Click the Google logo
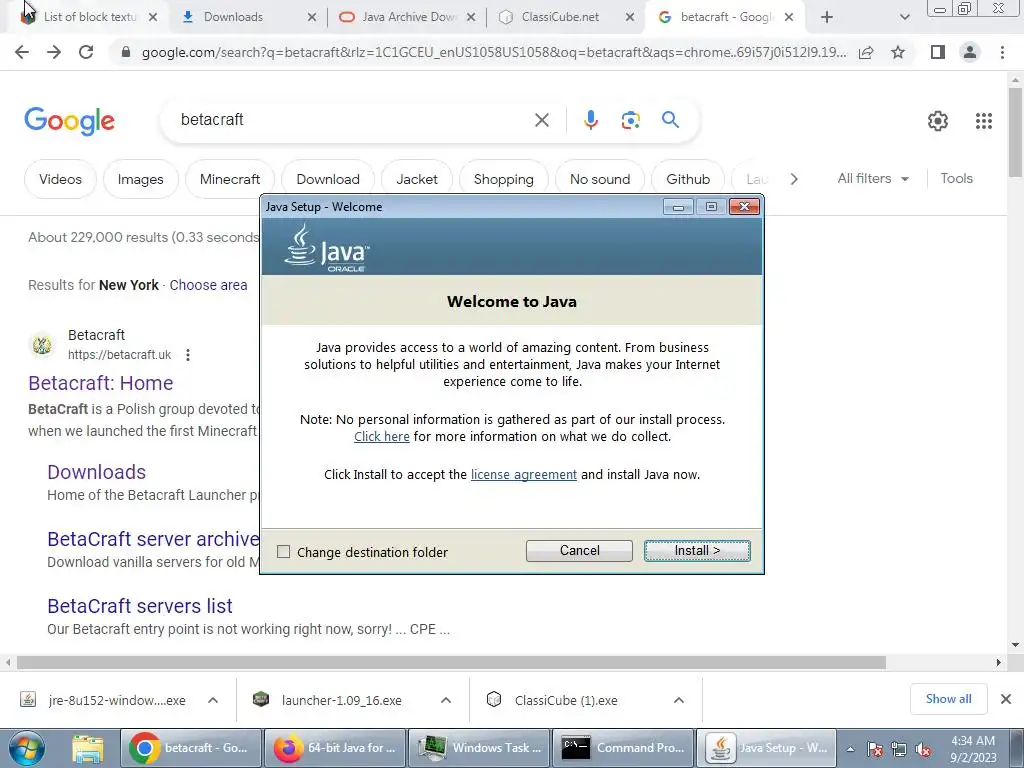The width and height of the screenshot is (1024, 768). 69,121
